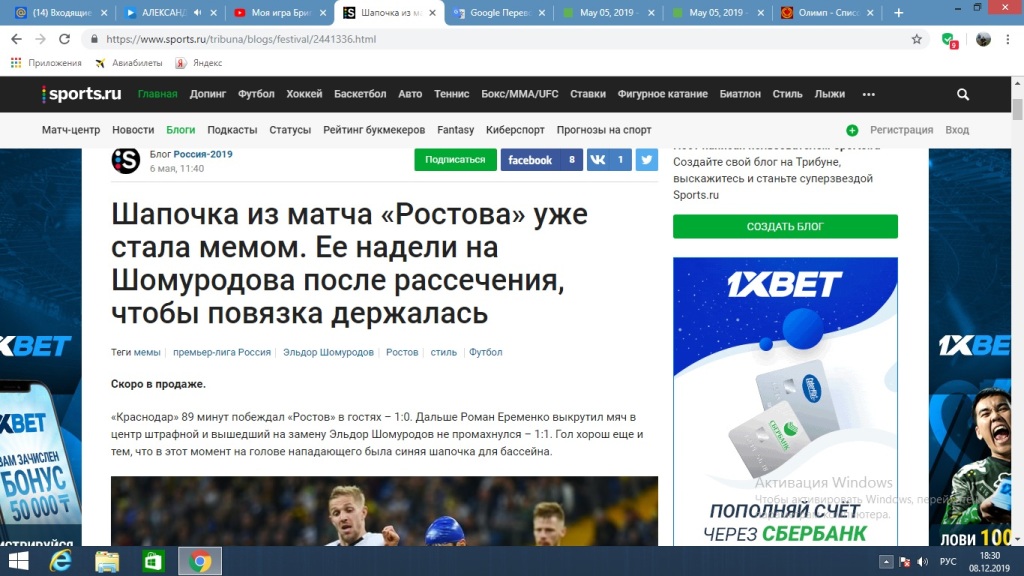The height and width of the screenshot is (576, 1024).
Task: Open the Киберспорт page
Action: (x=515, y=130)
